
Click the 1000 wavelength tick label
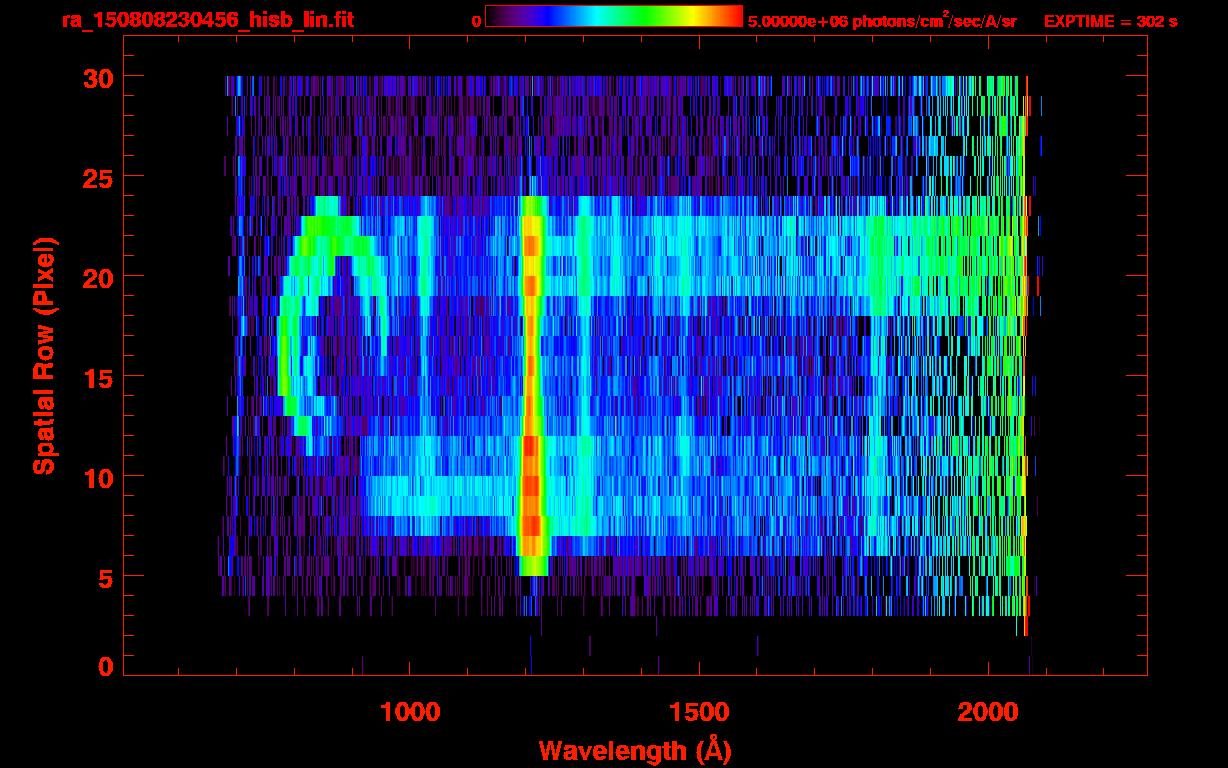click(x=410, y=712)
